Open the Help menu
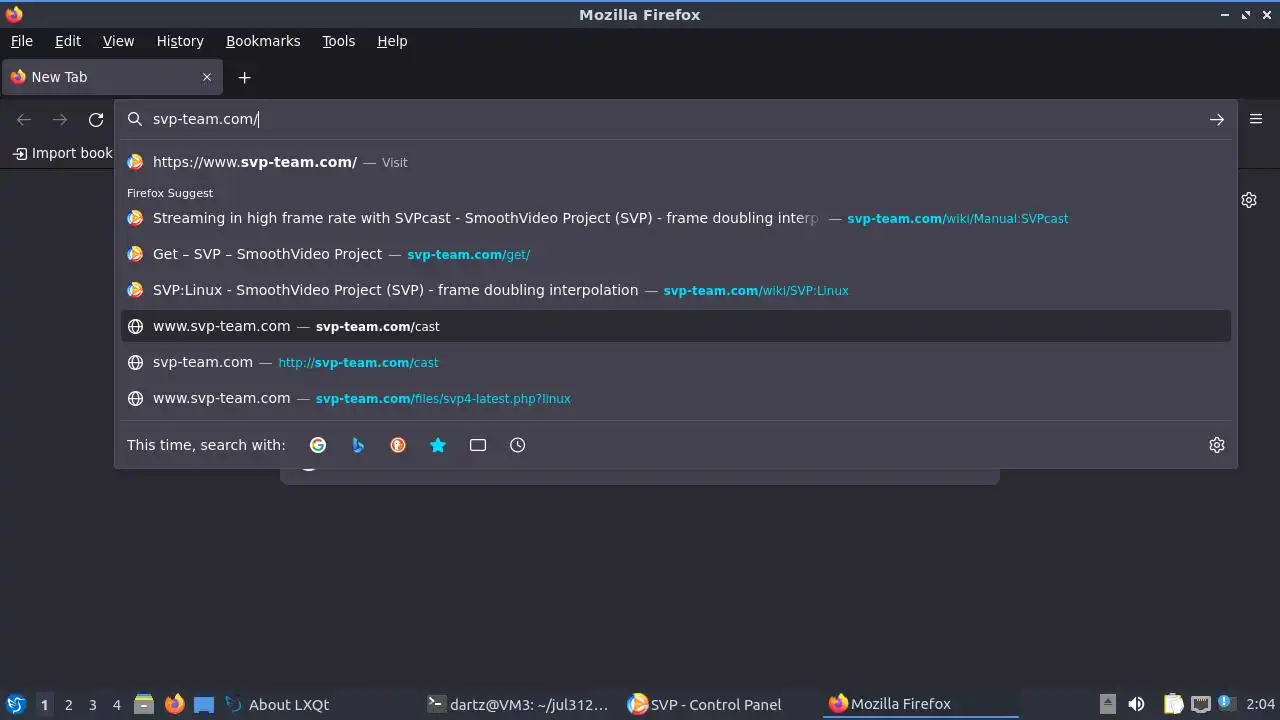The width and height of the screenshot is (1280, 720). (392, 41)
